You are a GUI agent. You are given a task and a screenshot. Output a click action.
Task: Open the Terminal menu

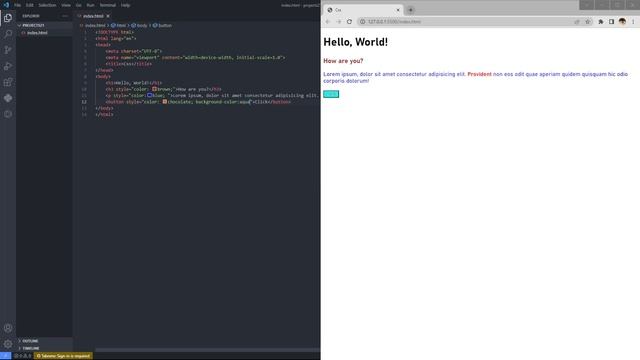click(x=108, y=5)
